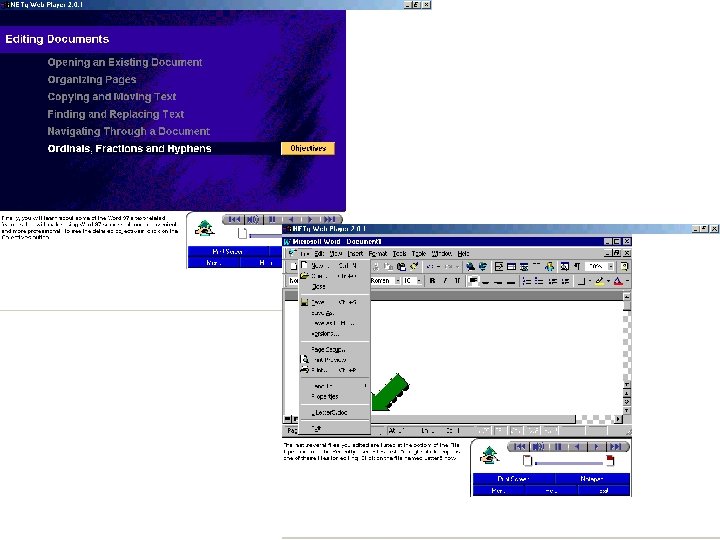Viewport: 720px width, 540px height.
Task: Click Notepad button in the Word tutorial player
Action: point(592,479)
